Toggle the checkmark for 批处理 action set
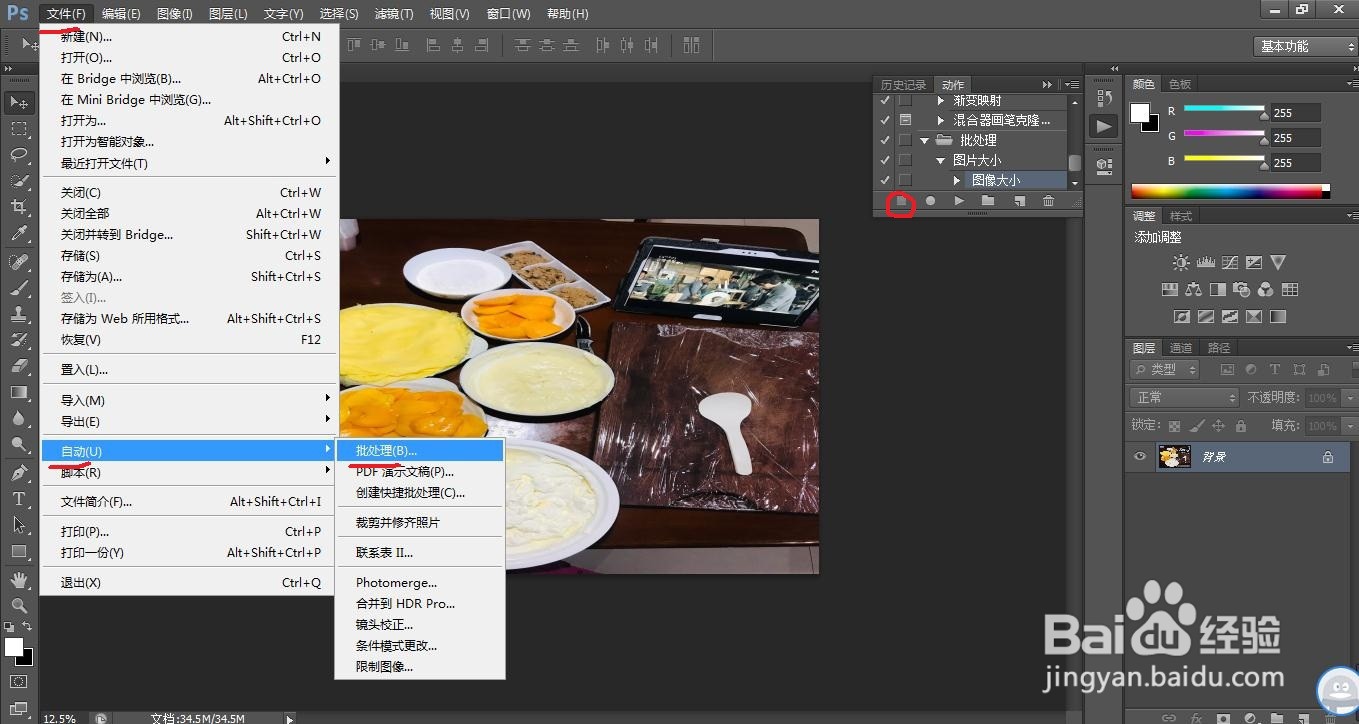1359x724 pixels. [885, 140]
